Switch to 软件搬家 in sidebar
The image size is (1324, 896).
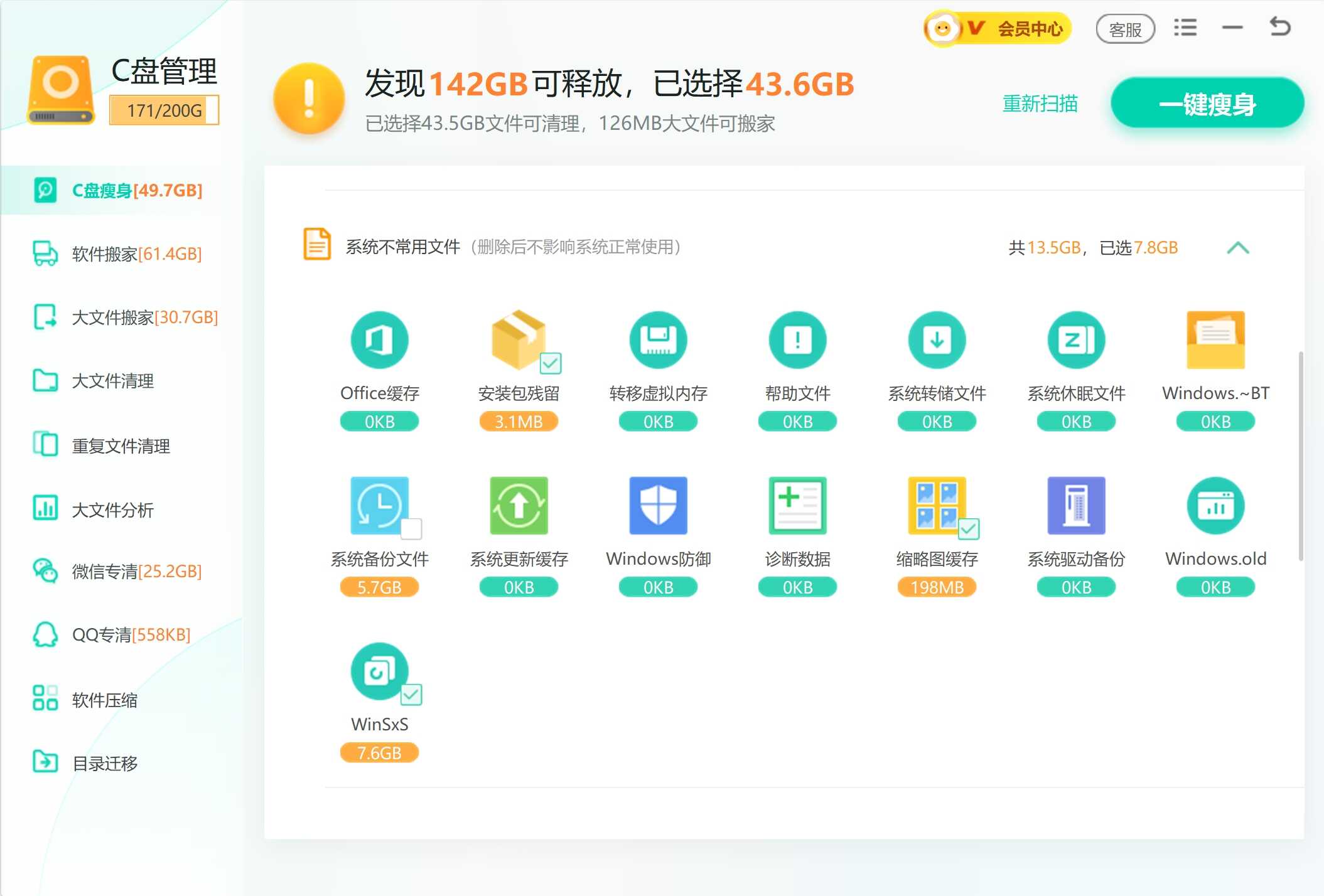tap(121, 253)
